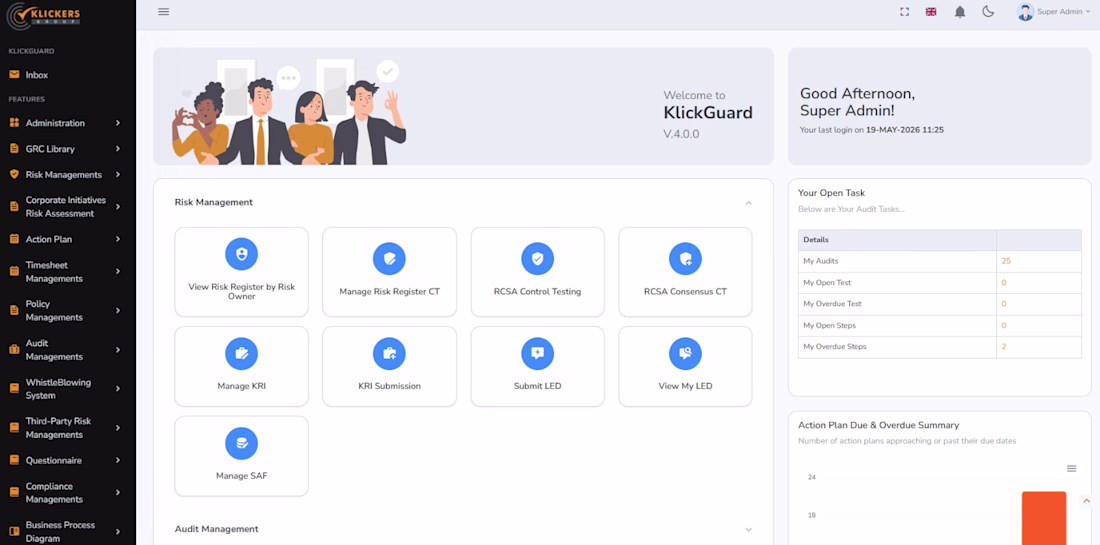Click the GRC Library document icon
The width and height of the screenshot is (1100, 545).
(x=14, y=149)
